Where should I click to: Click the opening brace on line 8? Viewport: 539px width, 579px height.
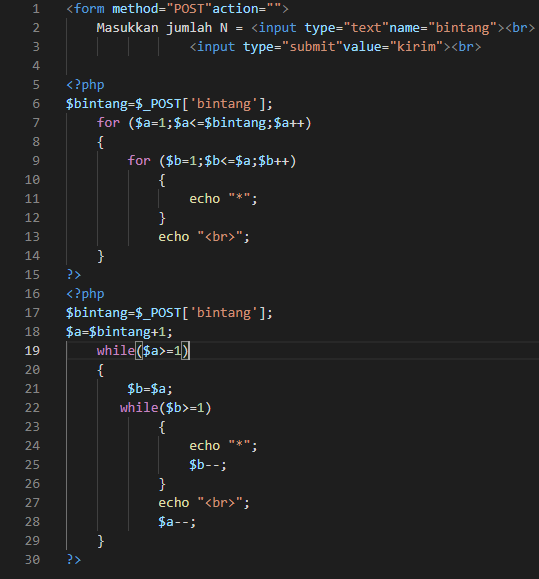click(x=100, y=142)
